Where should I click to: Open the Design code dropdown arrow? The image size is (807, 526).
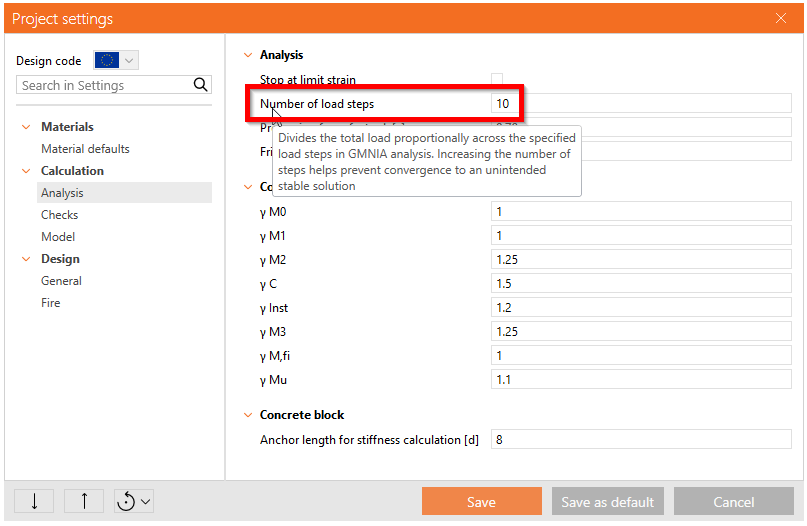tap(129, 60)
